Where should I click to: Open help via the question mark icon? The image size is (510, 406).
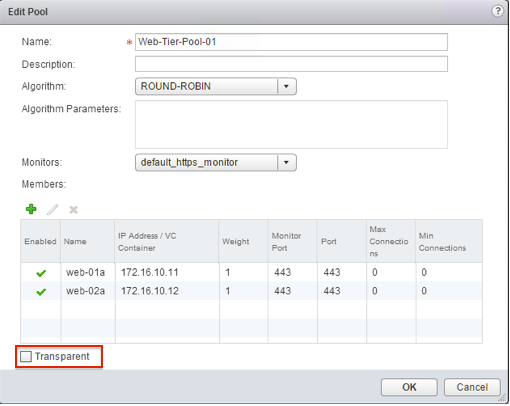498,11
